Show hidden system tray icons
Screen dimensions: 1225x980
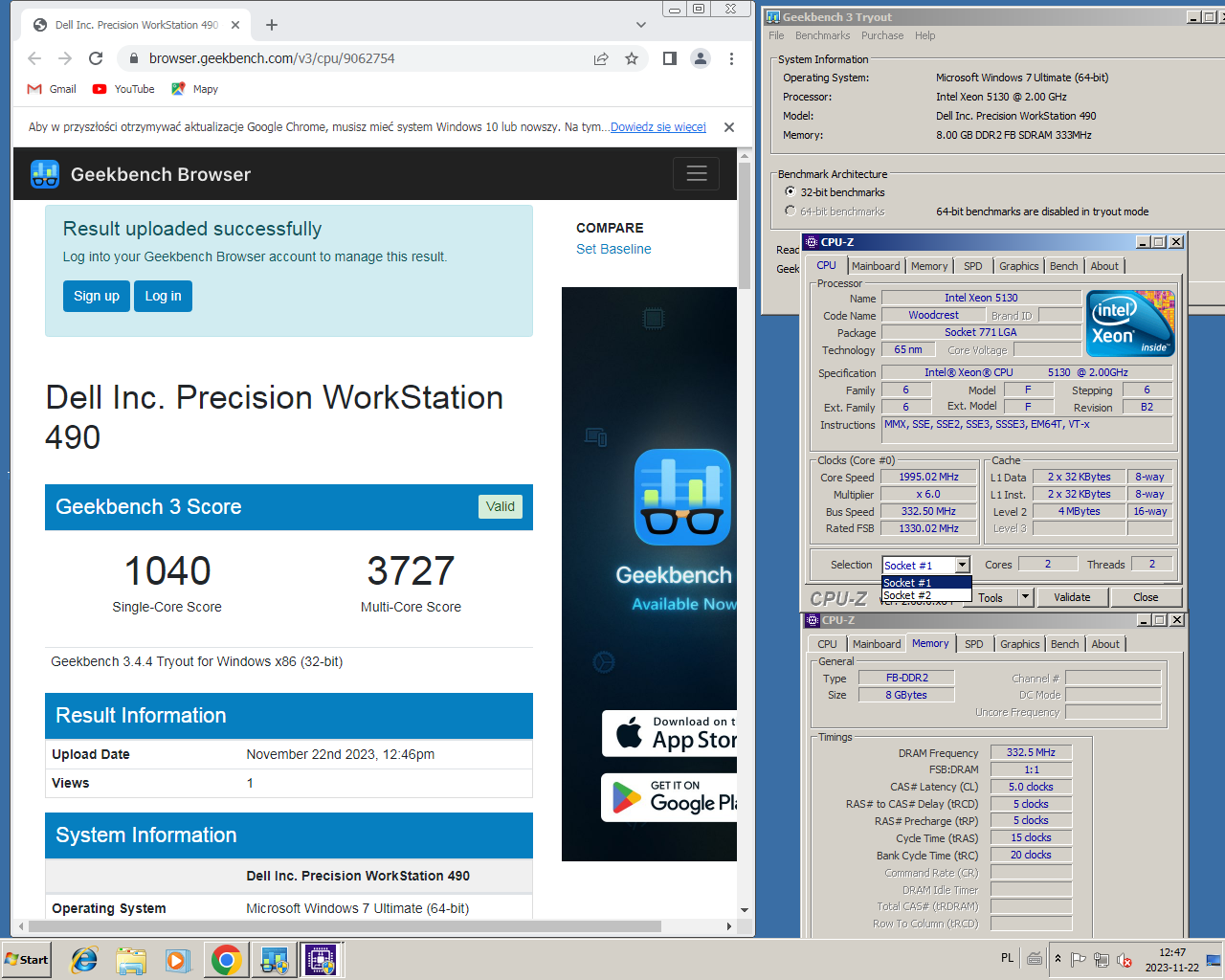coord(1058,958)
